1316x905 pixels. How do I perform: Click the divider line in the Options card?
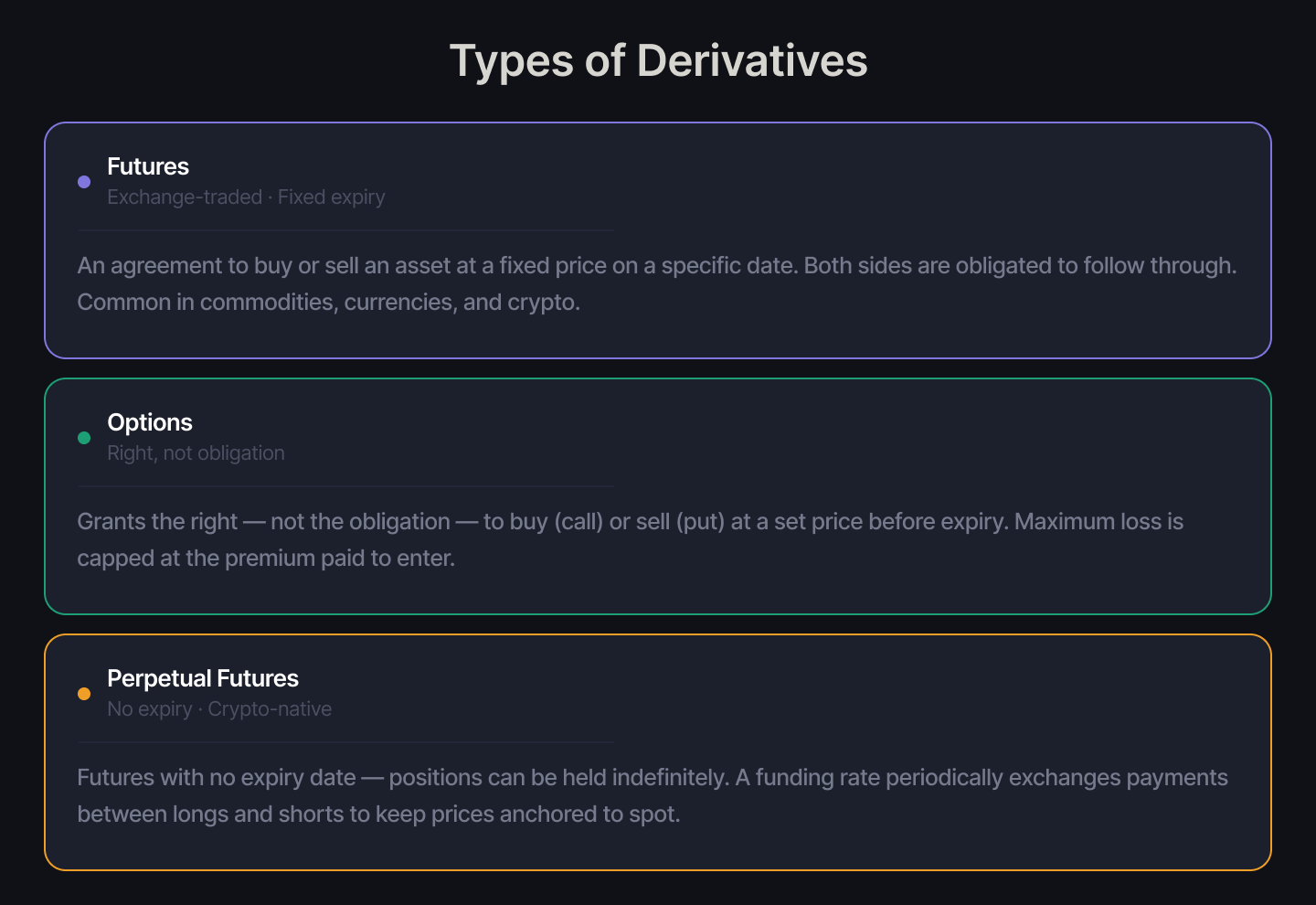click(345, 486)
